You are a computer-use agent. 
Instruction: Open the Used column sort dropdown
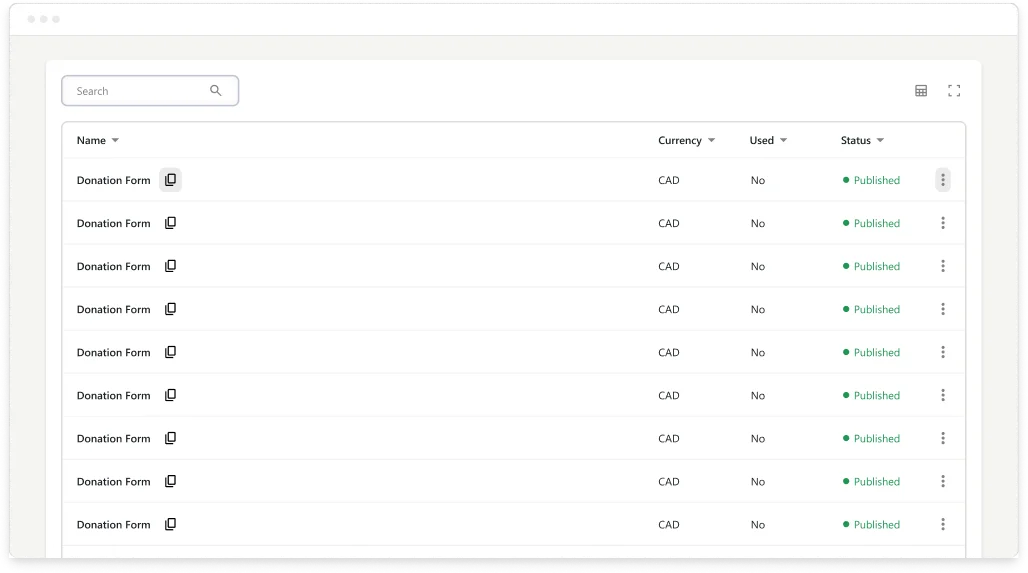pyautogui.click(x=783, y=141)
